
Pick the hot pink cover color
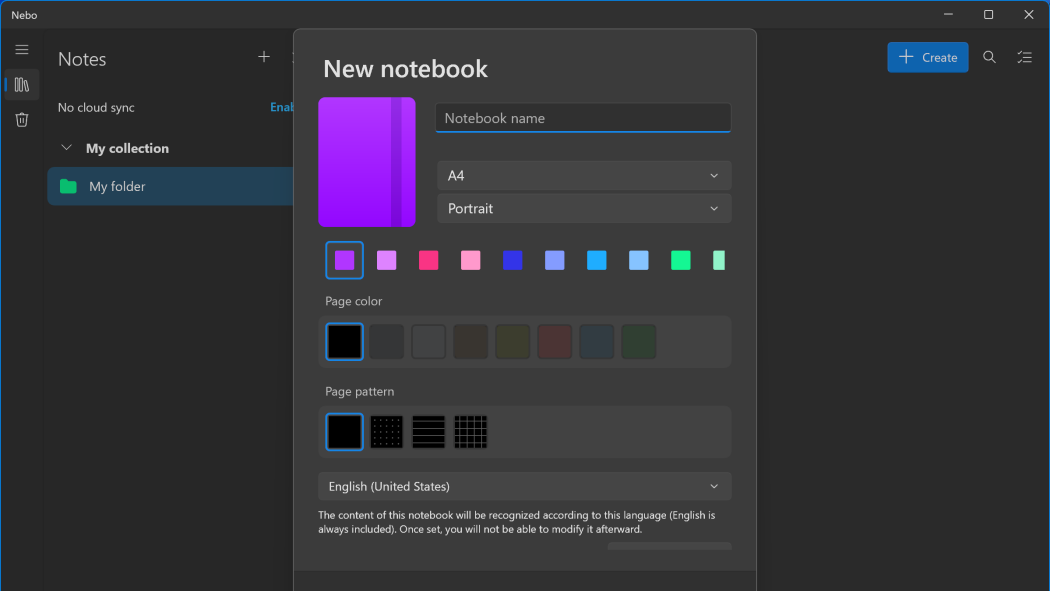(x=429, y=260)
